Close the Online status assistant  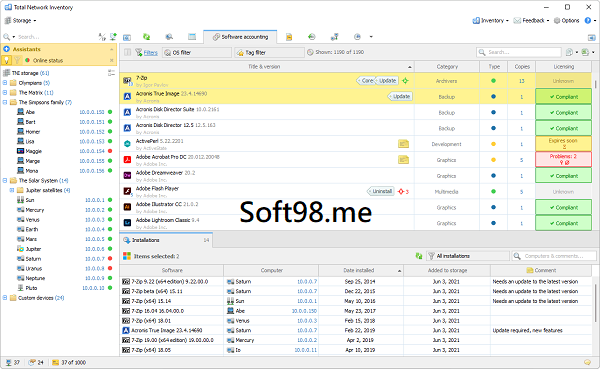click(111, 60)
